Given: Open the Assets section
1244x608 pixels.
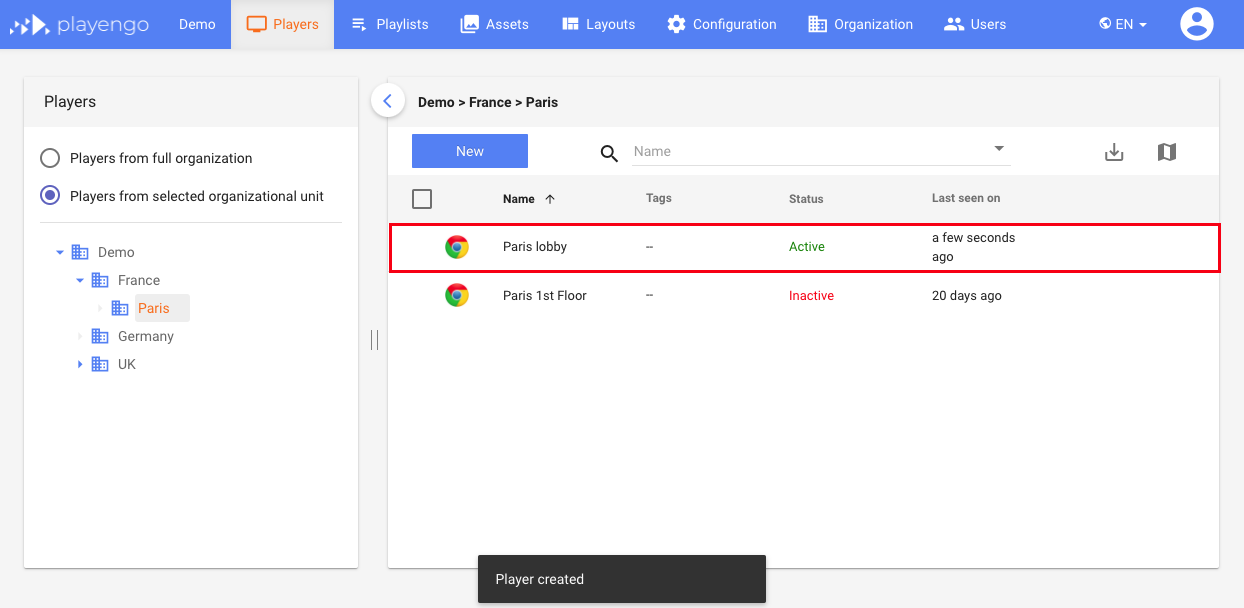Looking at the screenshot, I should 494,24.
